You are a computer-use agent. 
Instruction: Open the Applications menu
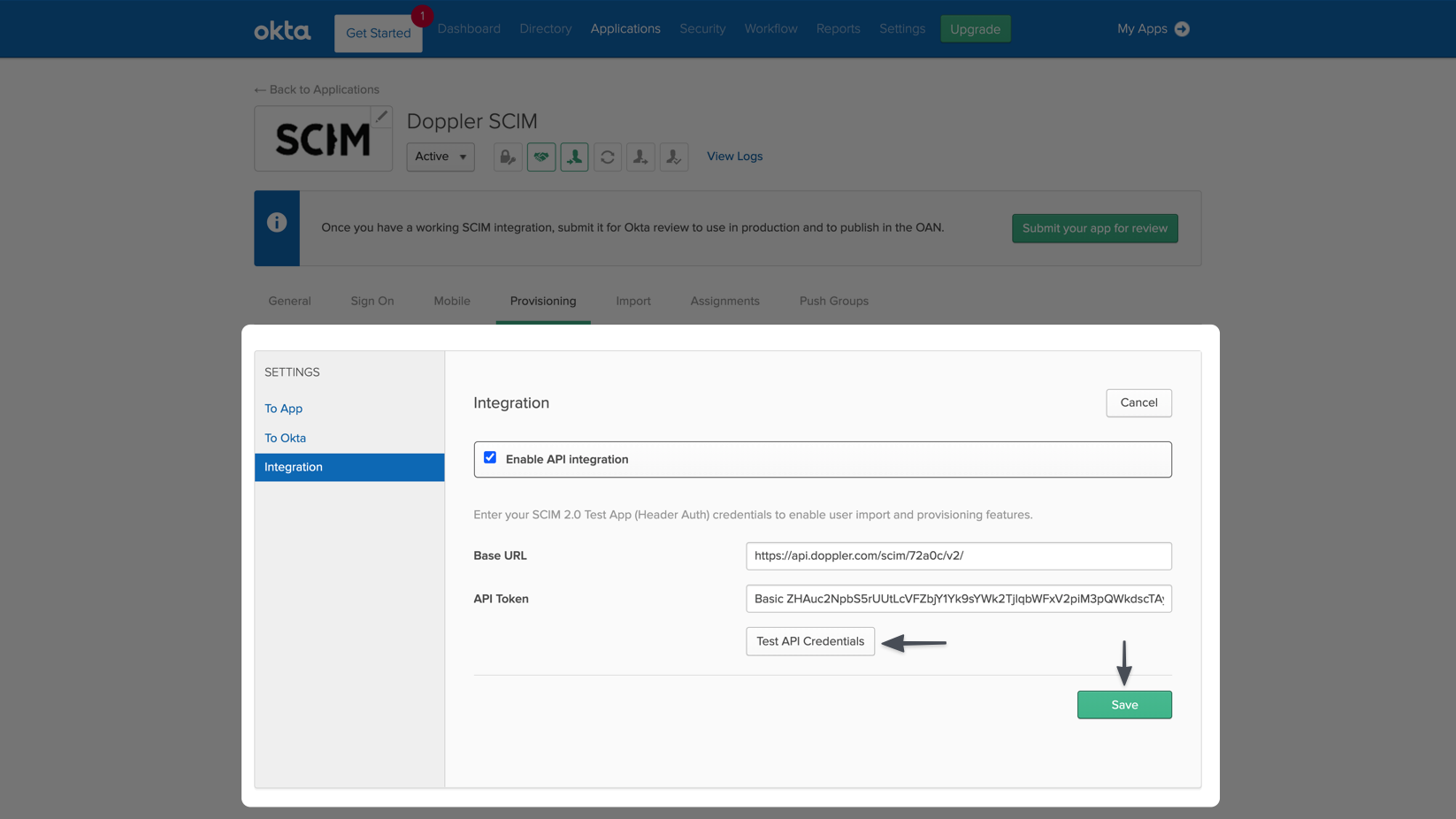pyautogui.click(x=625, y=29)
